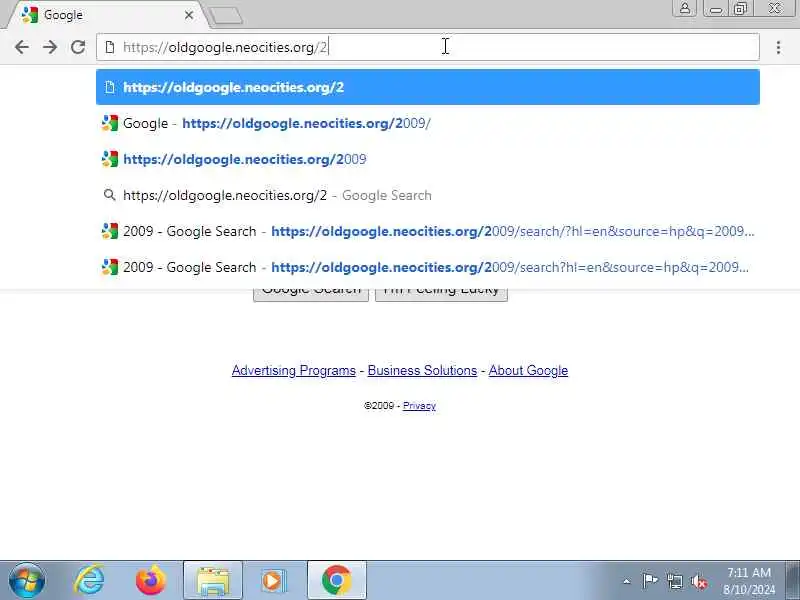Click the muted volume tray icon
Screen dimensions: 800x600
[x=698, y=581]
